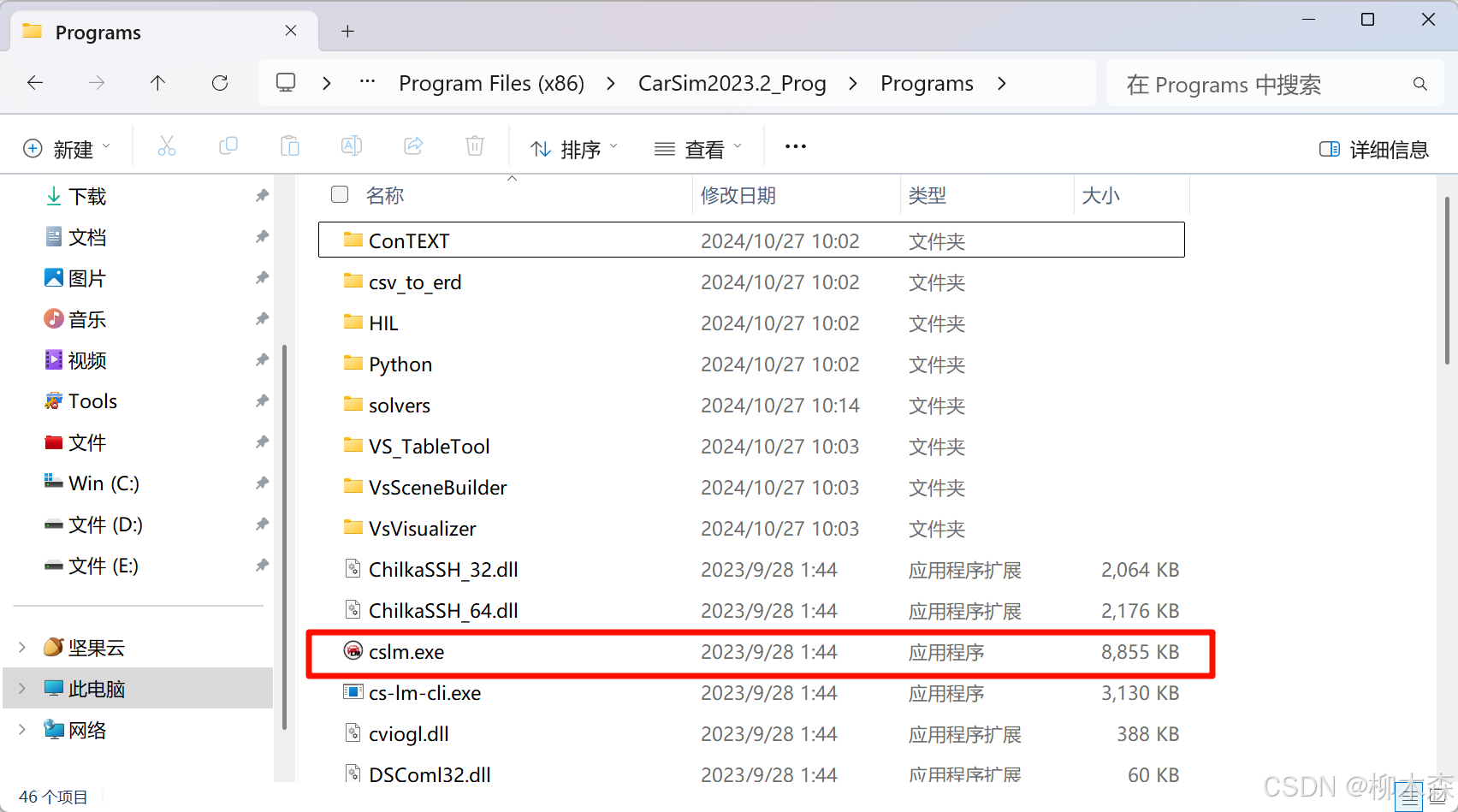
Task: Click the ConTEXT folder icon
Action: coord(353,240)
